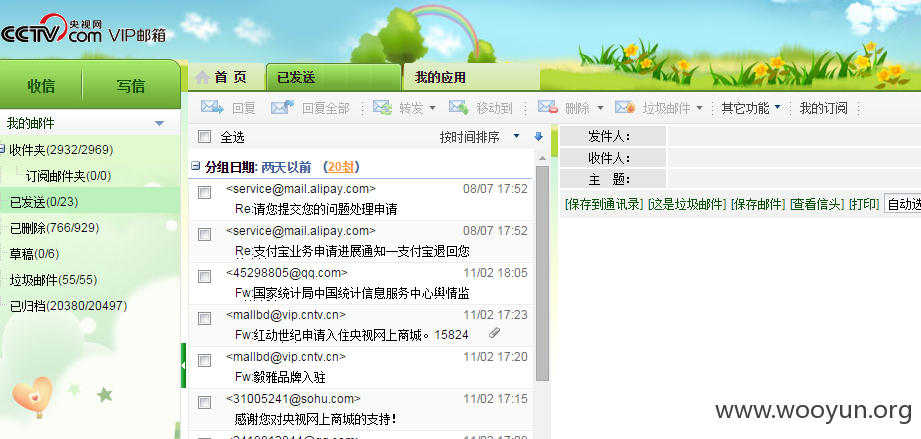Click the Reply envelope icon

212,108
